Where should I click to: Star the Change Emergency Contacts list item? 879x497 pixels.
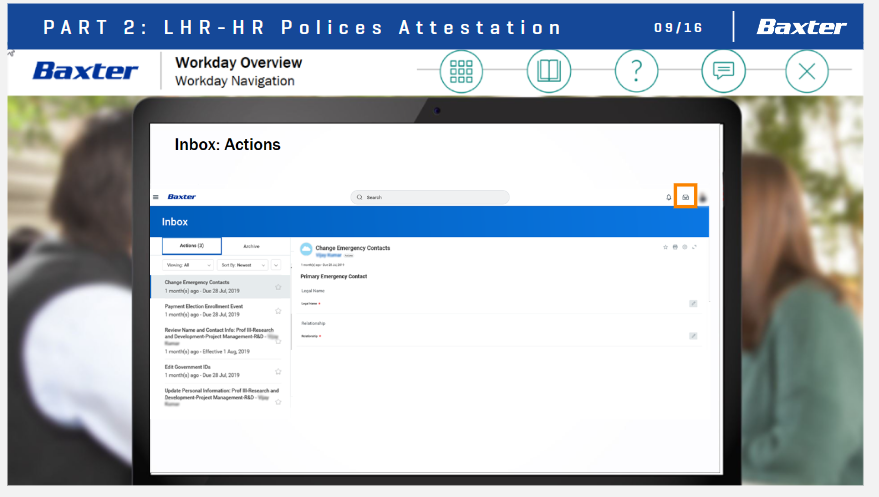[278, 287]
